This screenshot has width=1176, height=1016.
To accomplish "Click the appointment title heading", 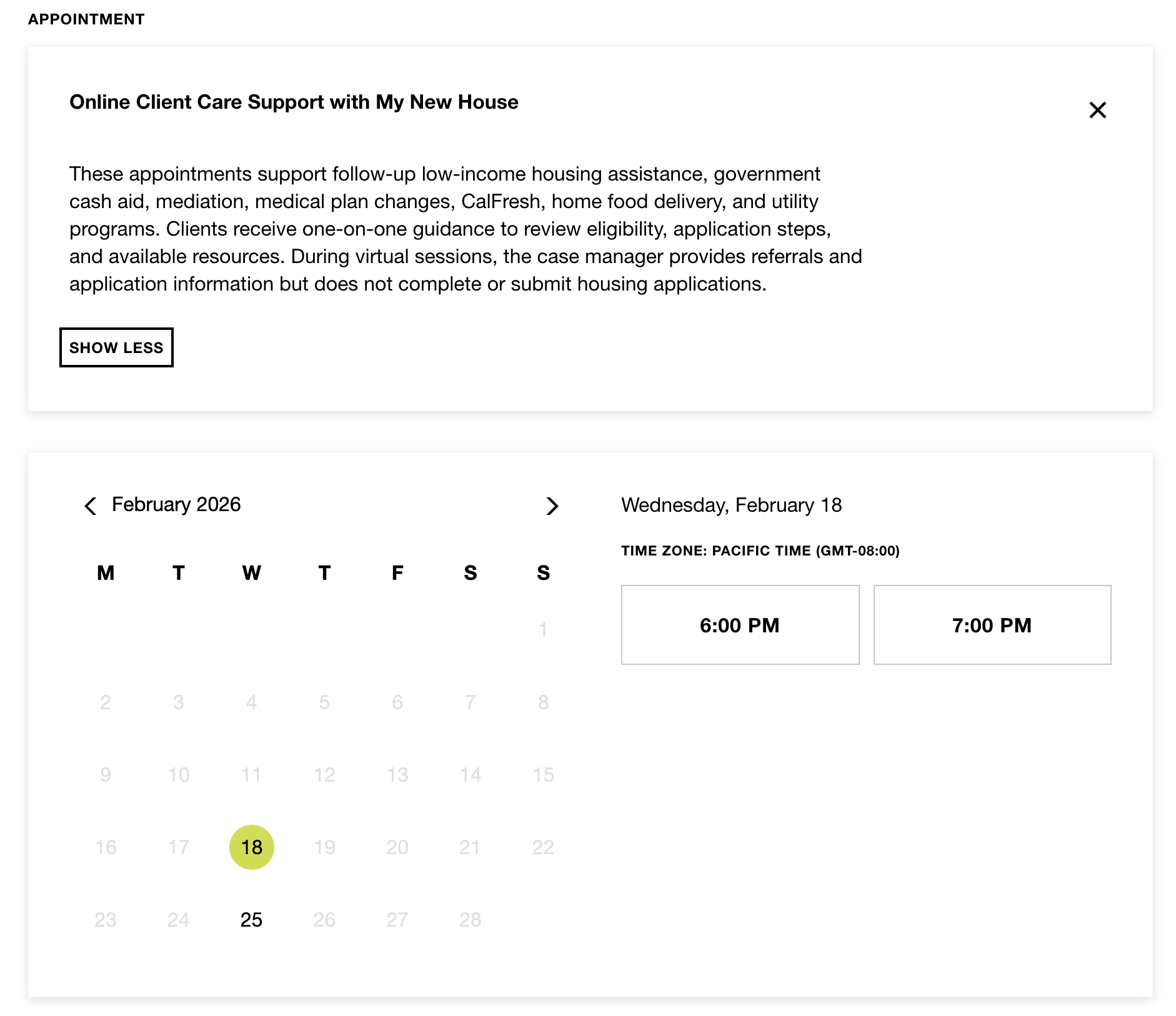I will 294,102.
